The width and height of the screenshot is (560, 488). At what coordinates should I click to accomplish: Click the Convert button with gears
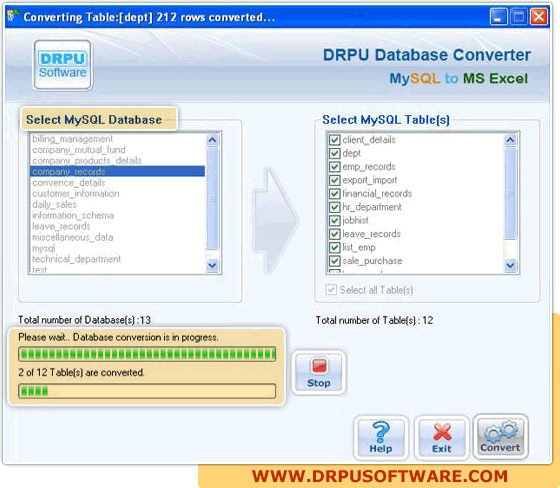tap(500, 437)
